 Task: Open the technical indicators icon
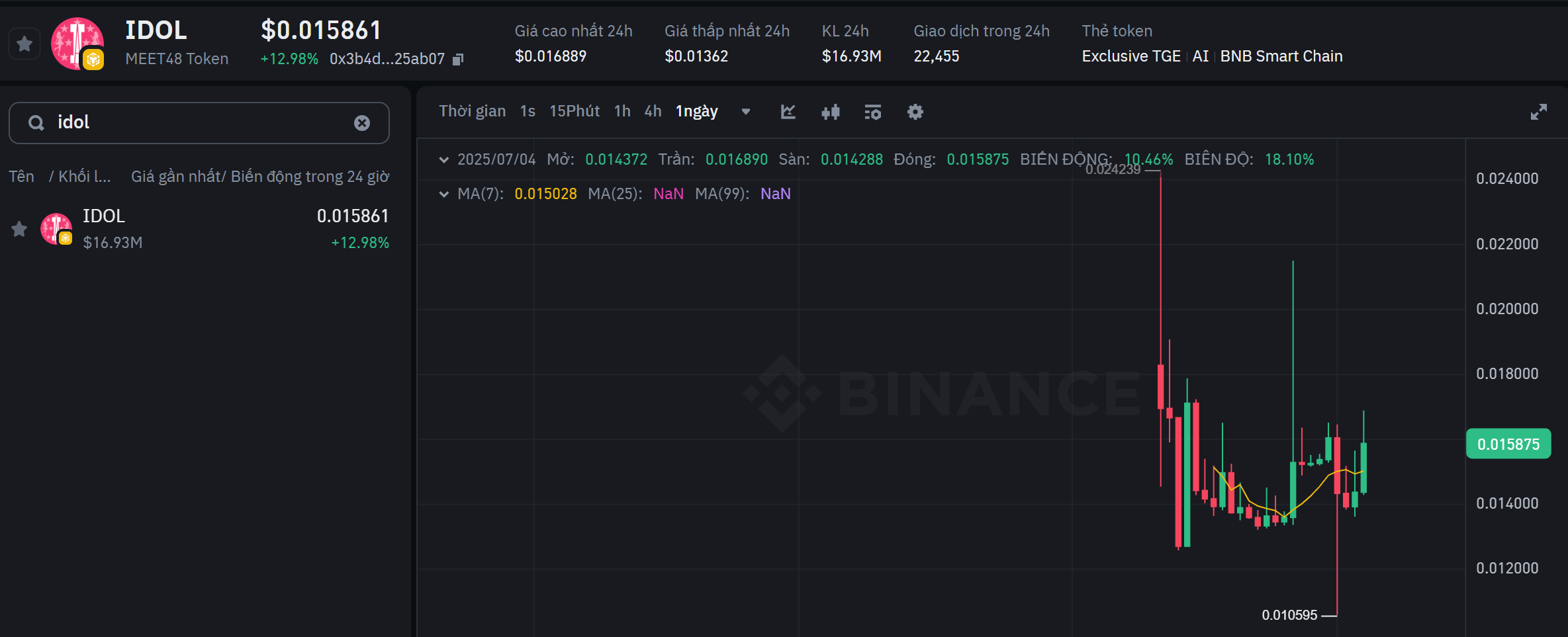[873, 112]
